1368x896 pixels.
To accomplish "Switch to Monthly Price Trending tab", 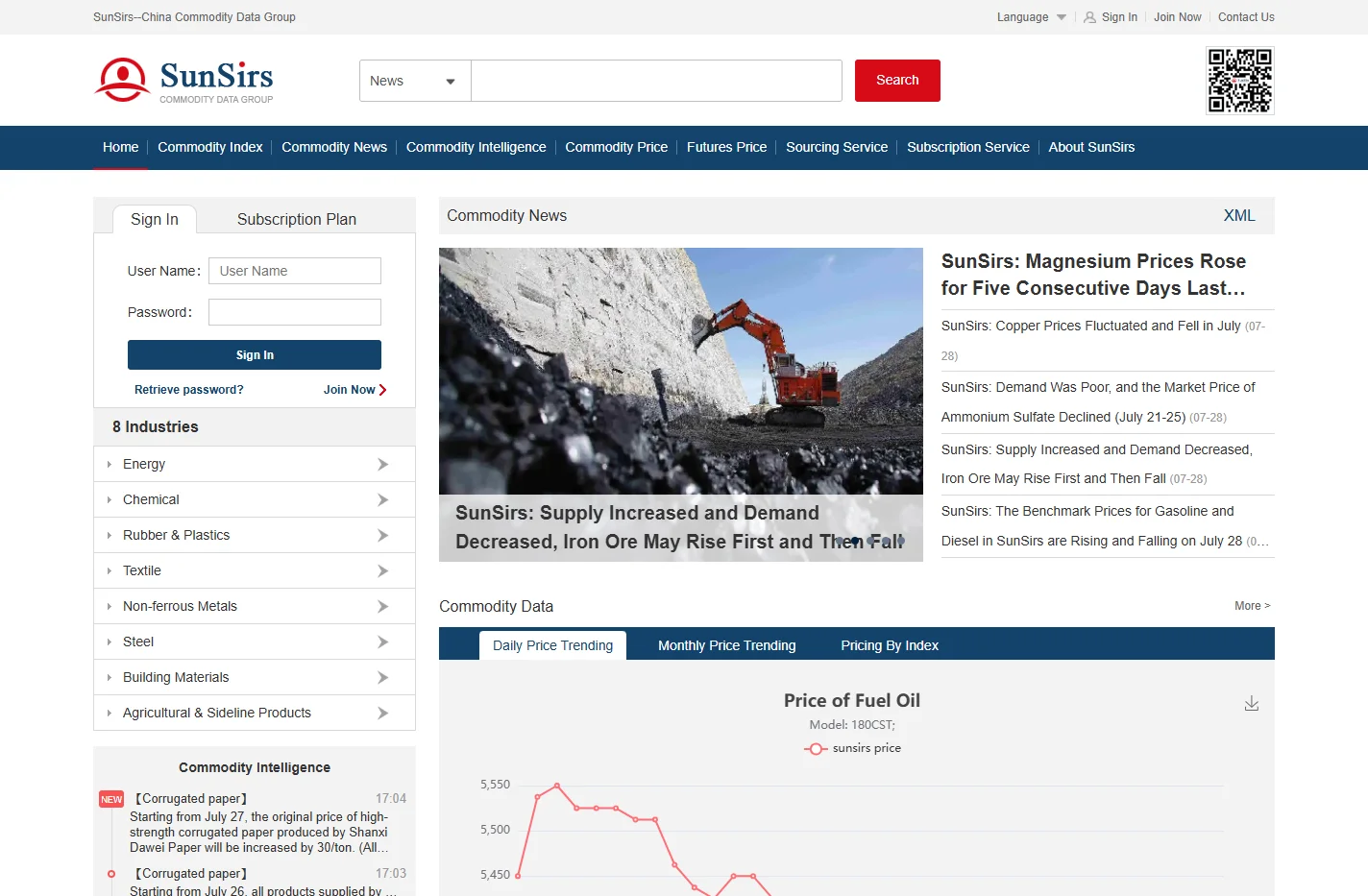I will (x=727, y=645).
